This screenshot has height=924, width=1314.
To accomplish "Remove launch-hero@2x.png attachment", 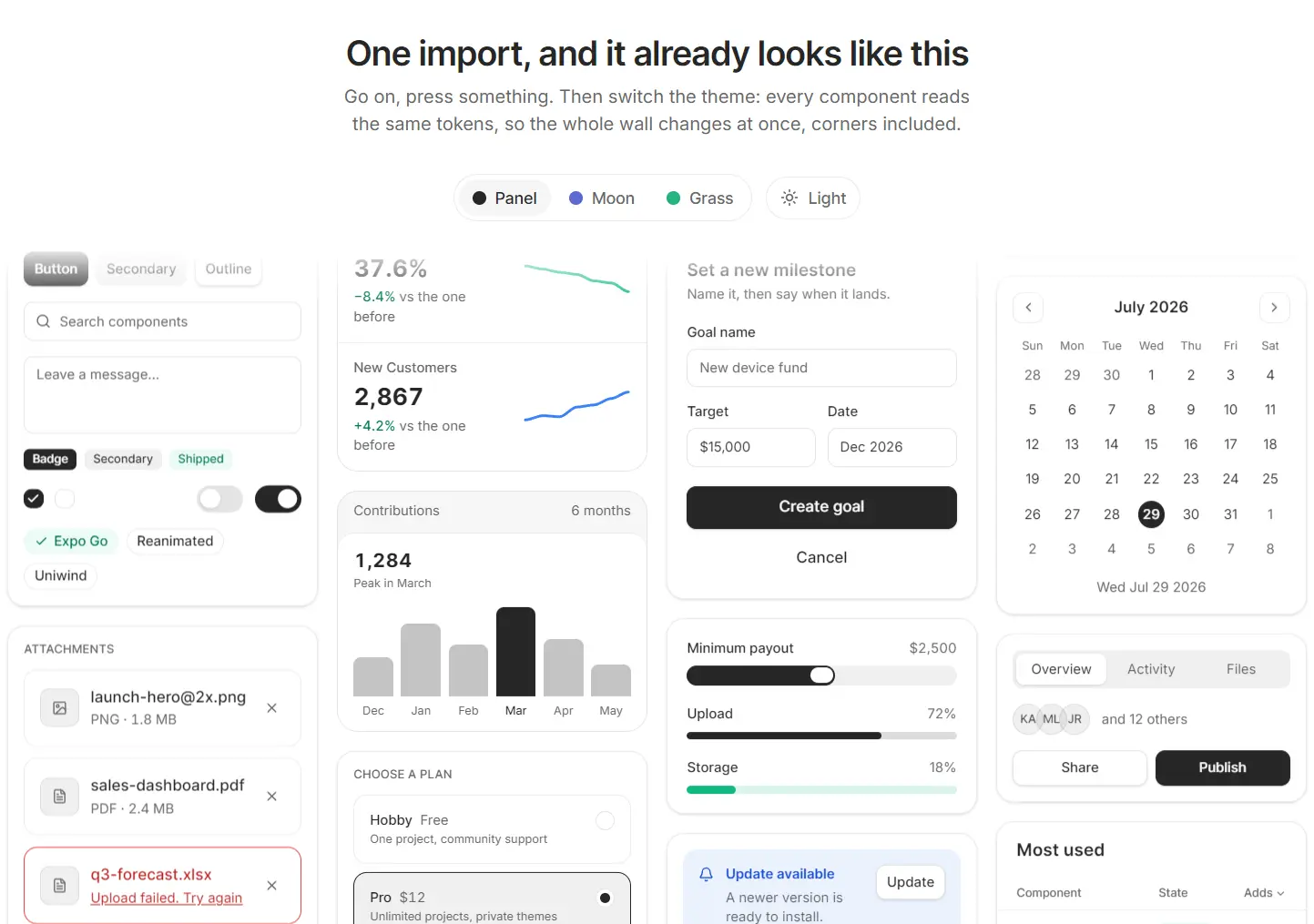I will [271, 708].
